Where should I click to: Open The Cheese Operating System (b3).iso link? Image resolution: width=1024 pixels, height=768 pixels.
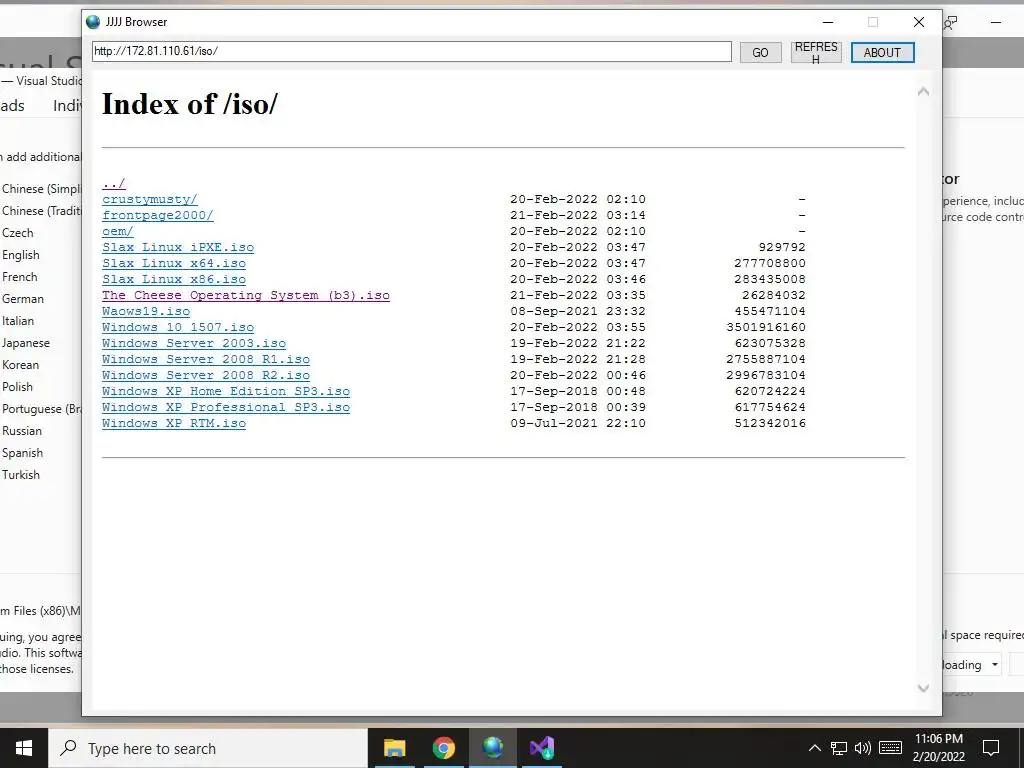(x=246, y=295)
